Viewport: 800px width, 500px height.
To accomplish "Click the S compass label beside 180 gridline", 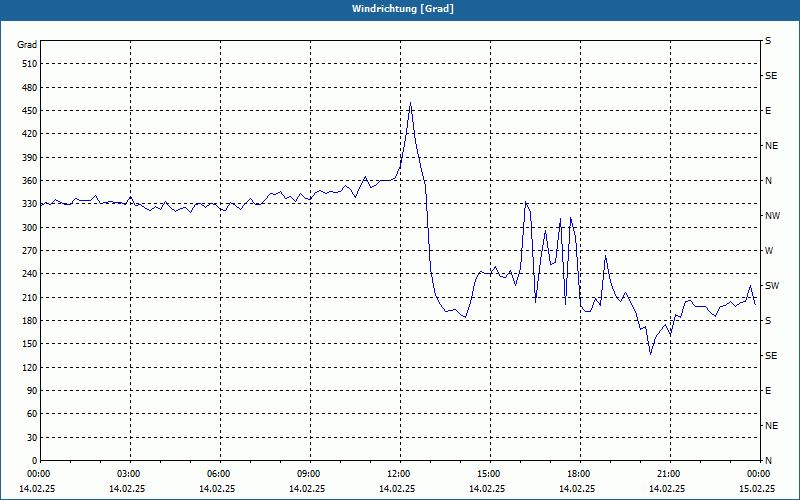I will point(768,321).
